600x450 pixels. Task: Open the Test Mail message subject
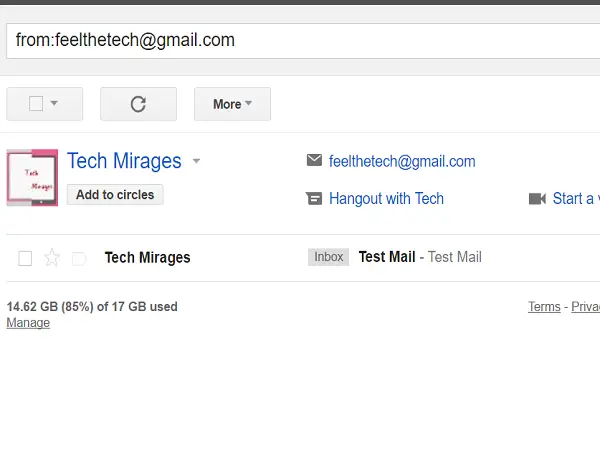tap(387, 257)
